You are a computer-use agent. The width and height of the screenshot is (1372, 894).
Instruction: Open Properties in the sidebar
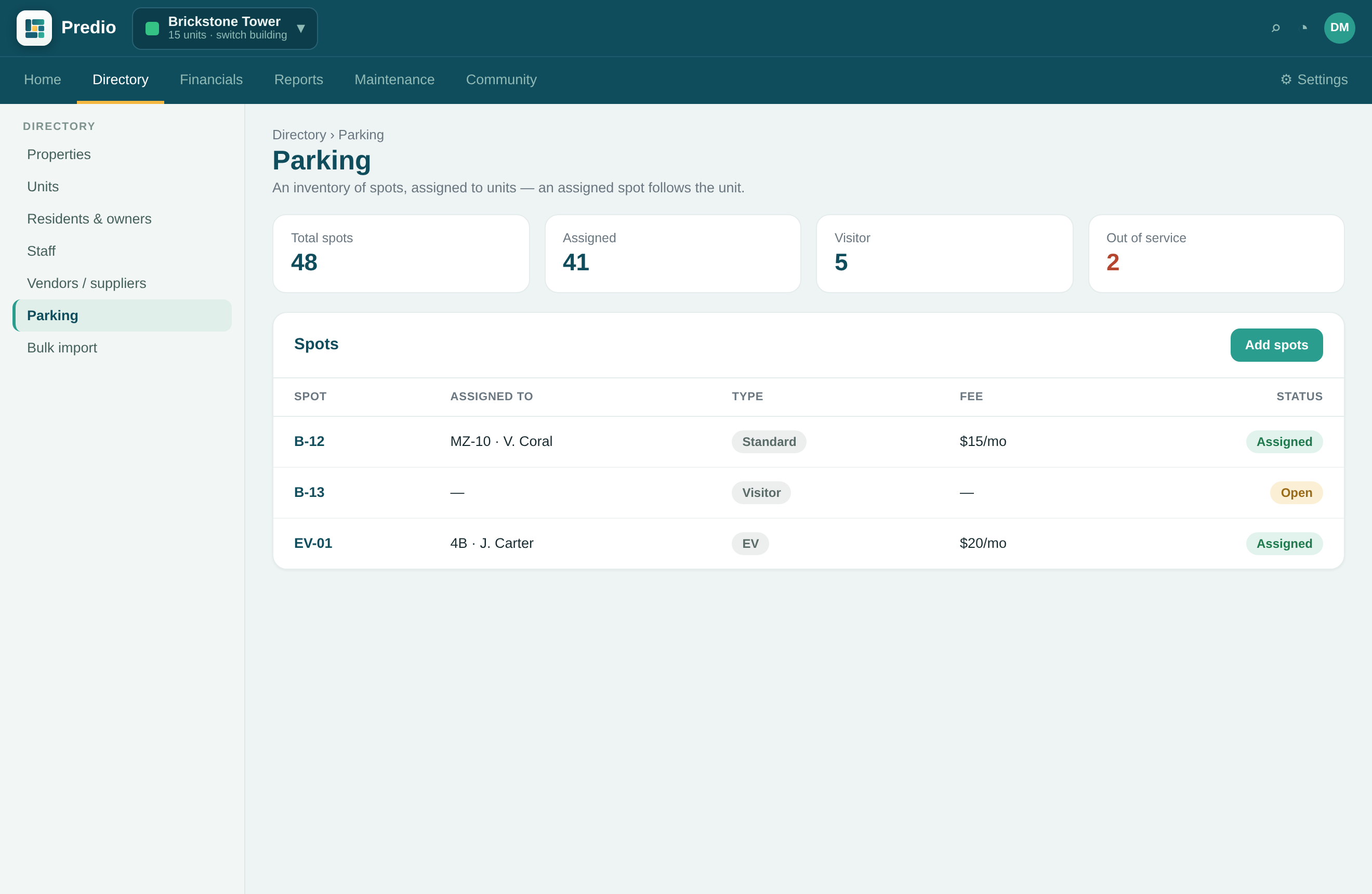(122, 154)
